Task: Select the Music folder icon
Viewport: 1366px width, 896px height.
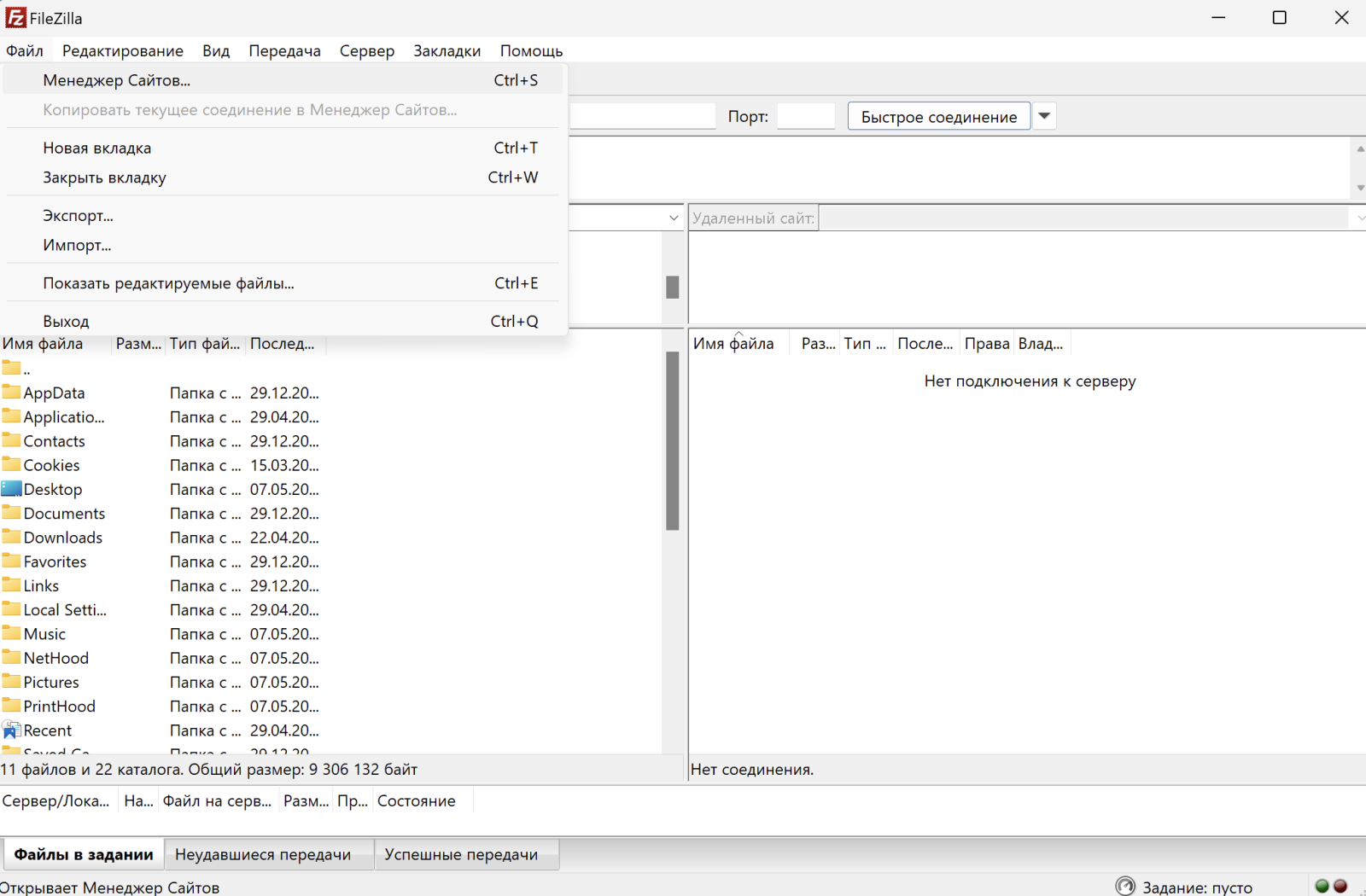Action: [11, 633]
